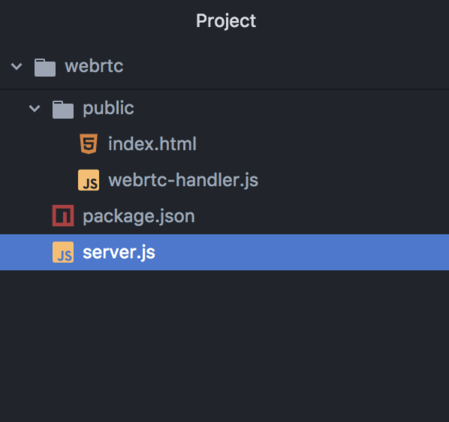Click the Project panel title
The image size is (449, 422).
[226, 21]
